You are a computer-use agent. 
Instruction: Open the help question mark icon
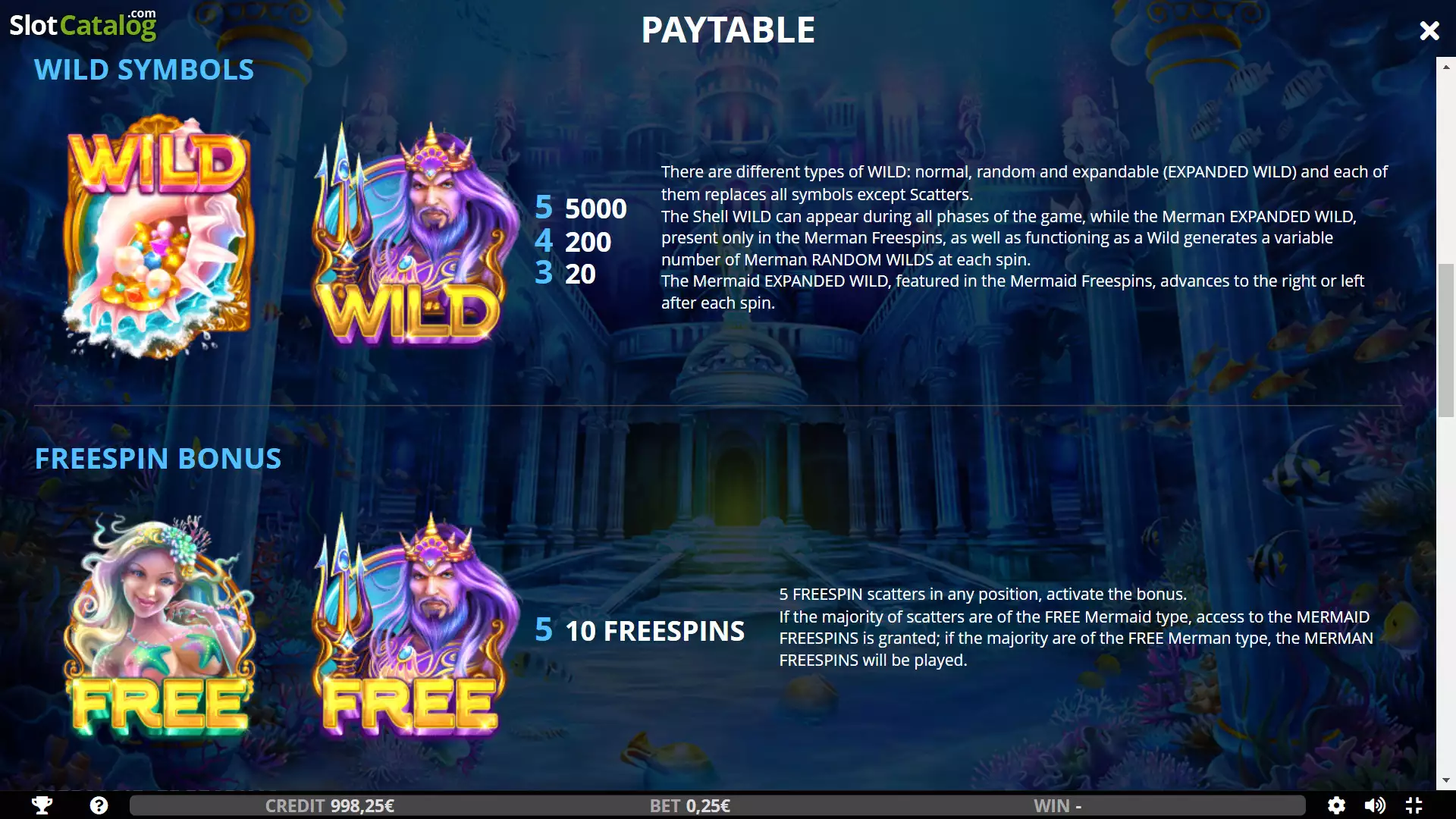pyautogui.click(x=99, y=805)
